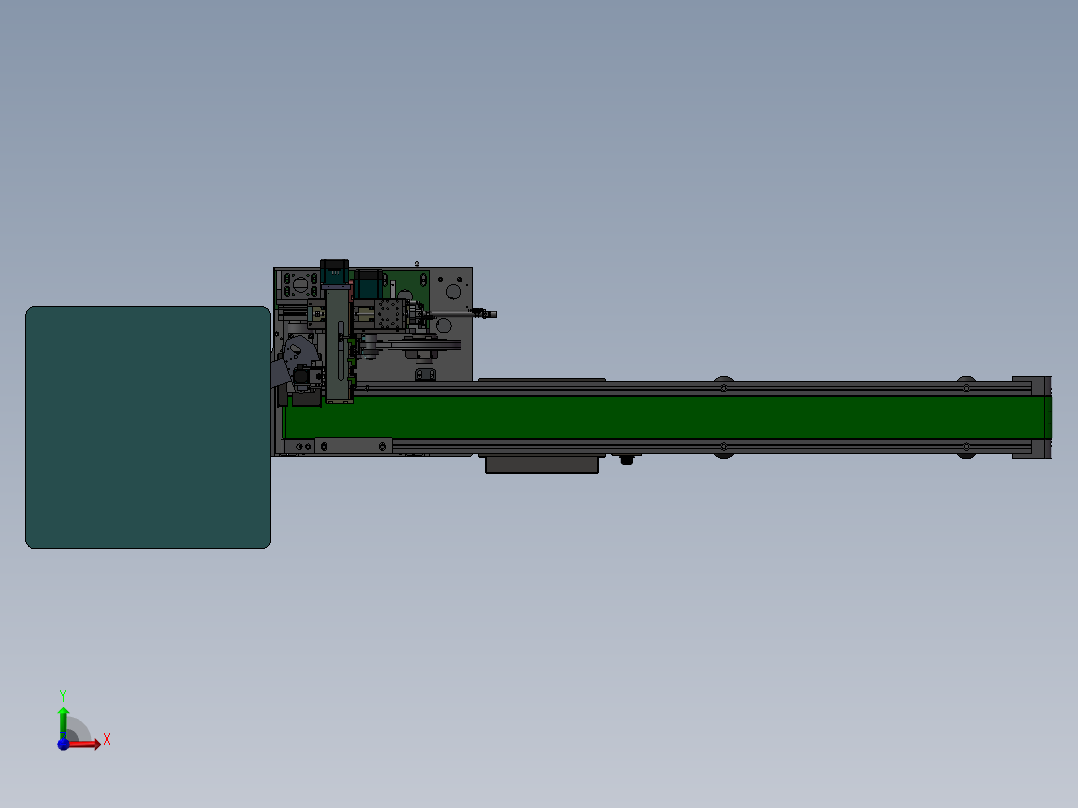This screenshot has height=808, width=1078.
Task: Select the green conveyor belt surface
Action: click(666, 417)
